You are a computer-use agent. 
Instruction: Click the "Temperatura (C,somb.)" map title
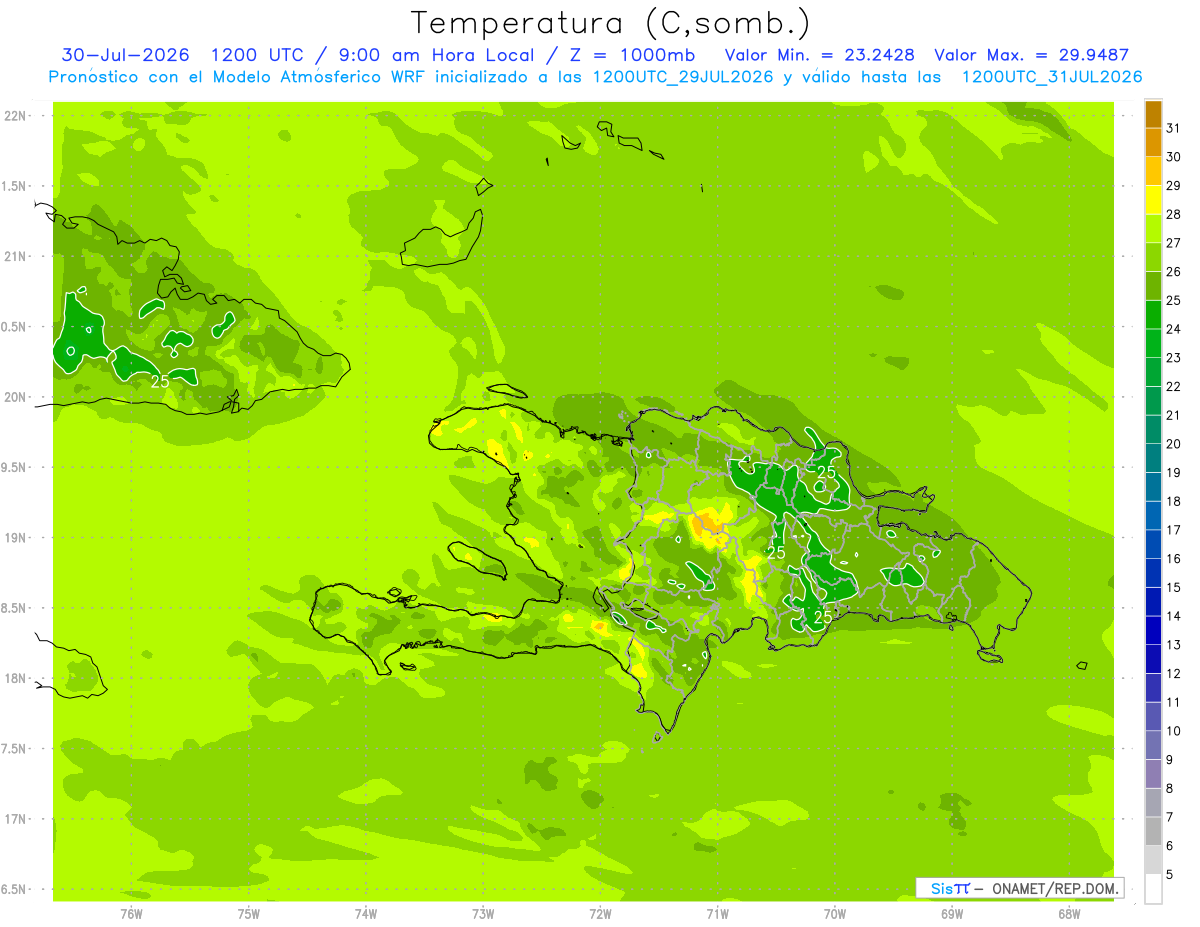(x=611, y=24)
